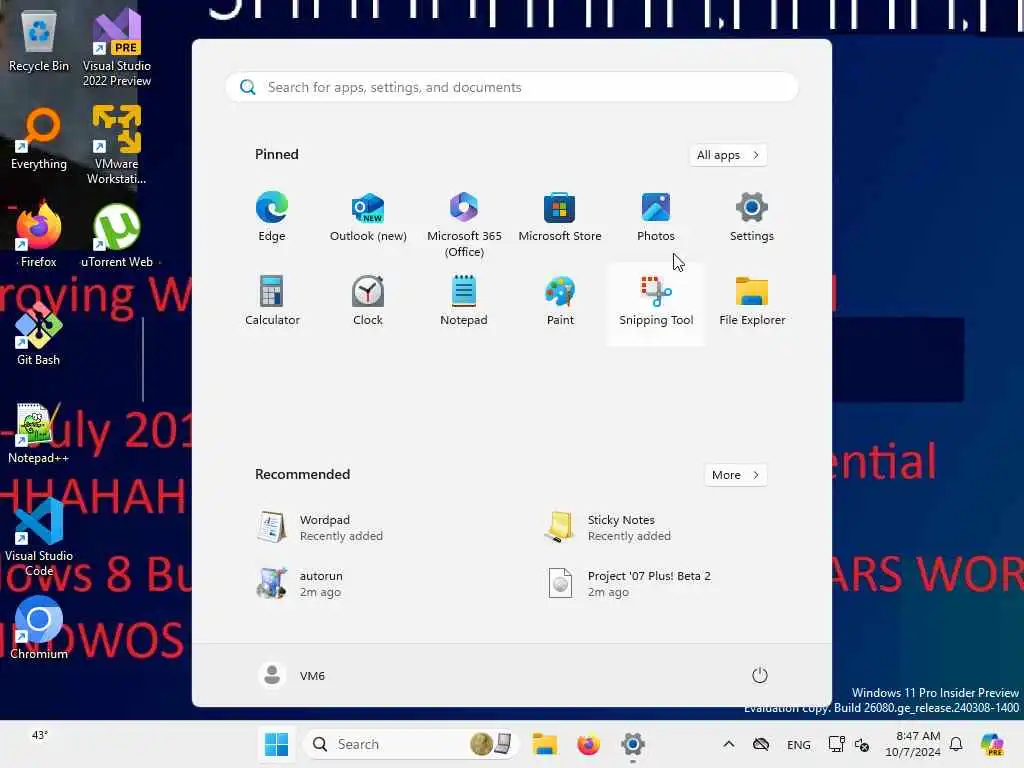Viewport: 1024px width, 768px height.
Task: Switch to Settings on the taskbar
Action: pos(633,744)
